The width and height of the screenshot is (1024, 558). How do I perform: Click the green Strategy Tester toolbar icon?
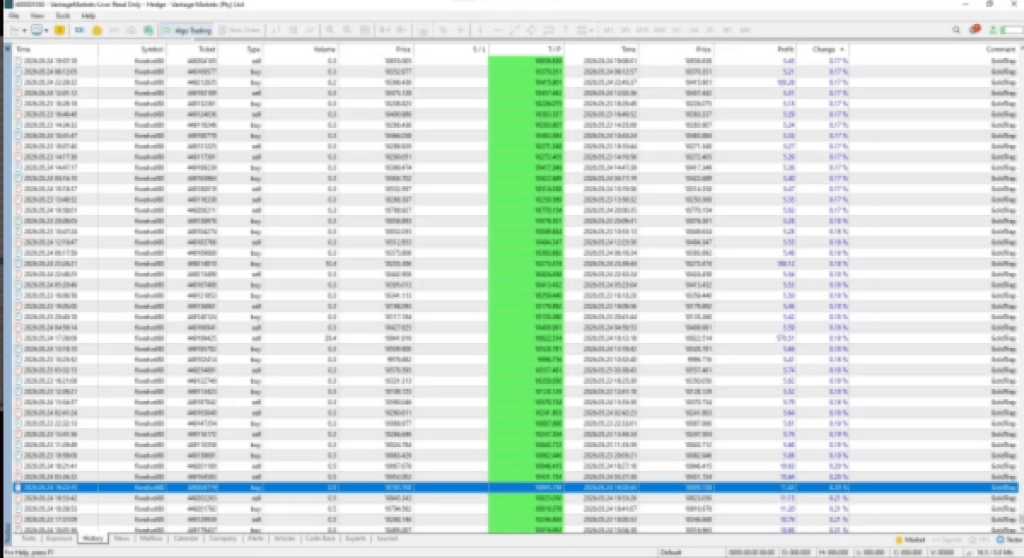click(x=149, y=30)
